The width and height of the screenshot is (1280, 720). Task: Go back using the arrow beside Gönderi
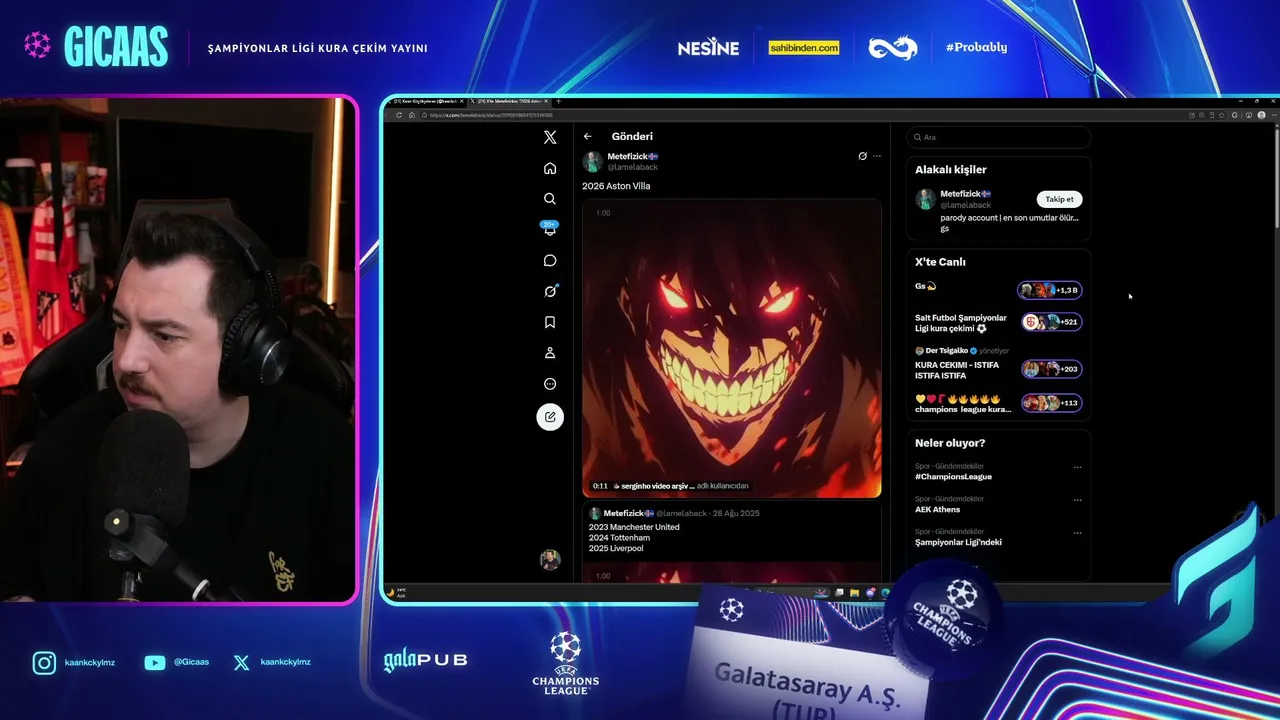click(588, 136)
